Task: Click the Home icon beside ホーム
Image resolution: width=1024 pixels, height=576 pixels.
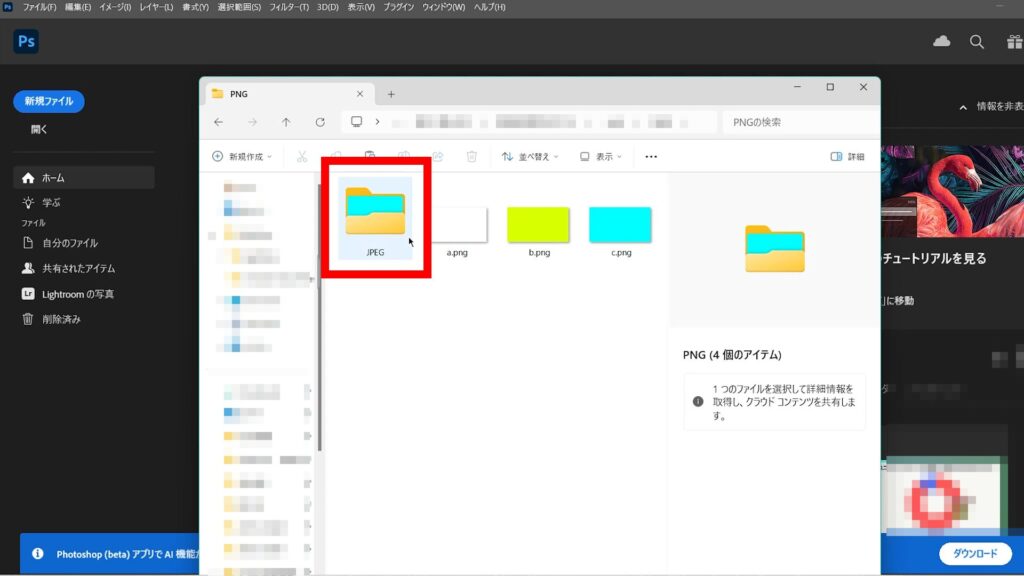Action: tap(27, 178)
